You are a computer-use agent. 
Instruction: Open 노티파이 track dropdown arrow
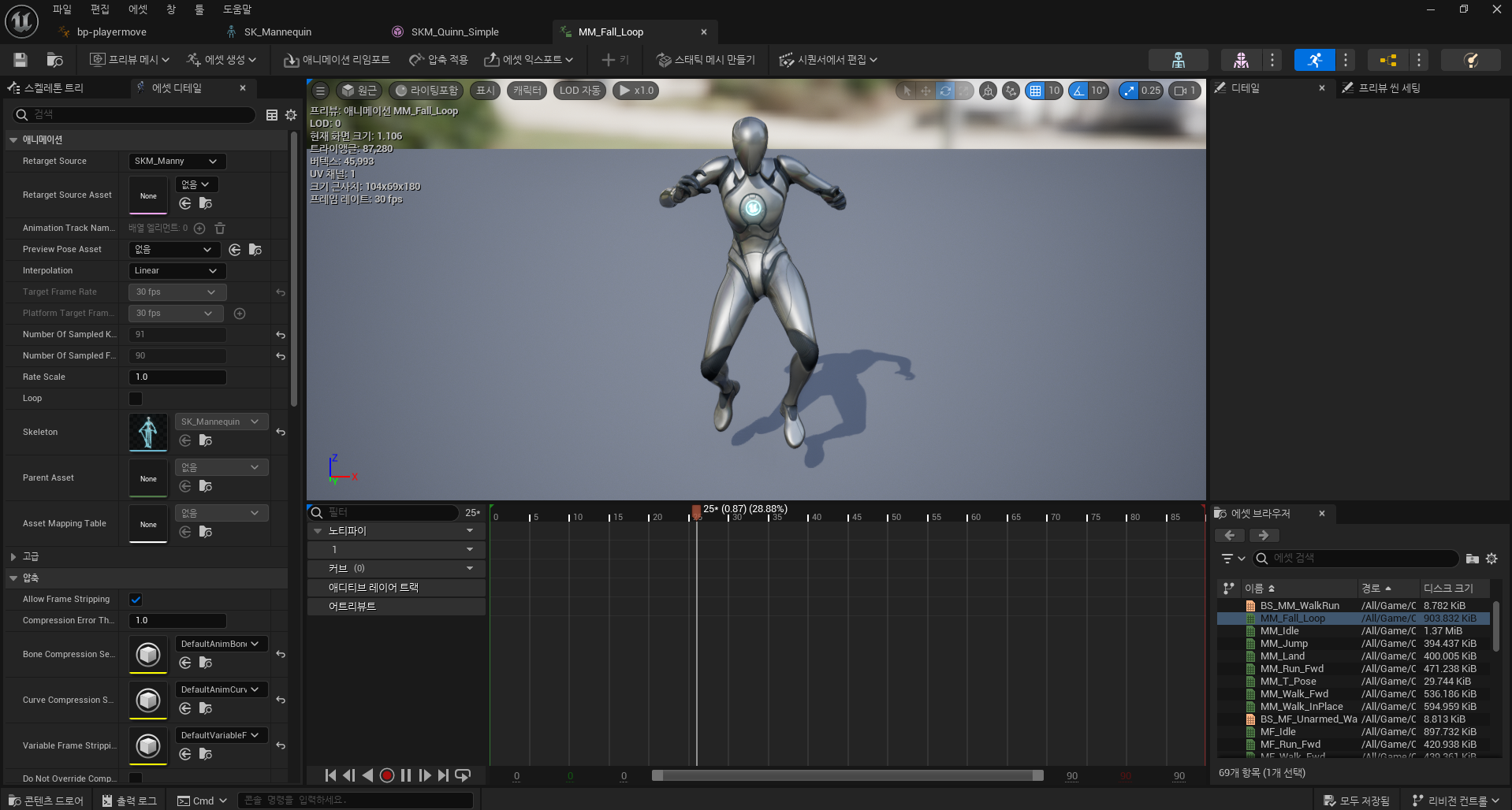click(x=470, y=531)
